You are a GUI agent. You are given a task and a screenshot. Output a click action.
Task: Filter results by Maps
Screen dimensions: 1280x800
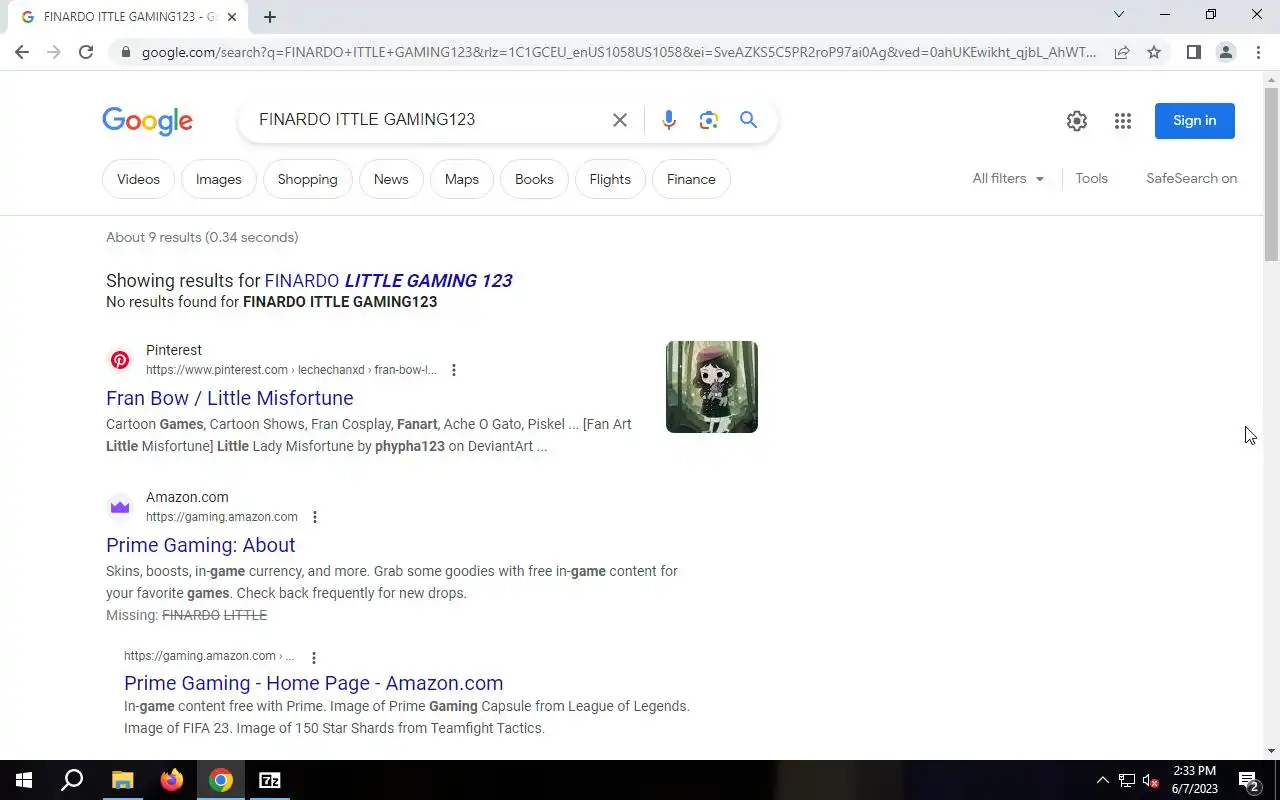[461, 179]
